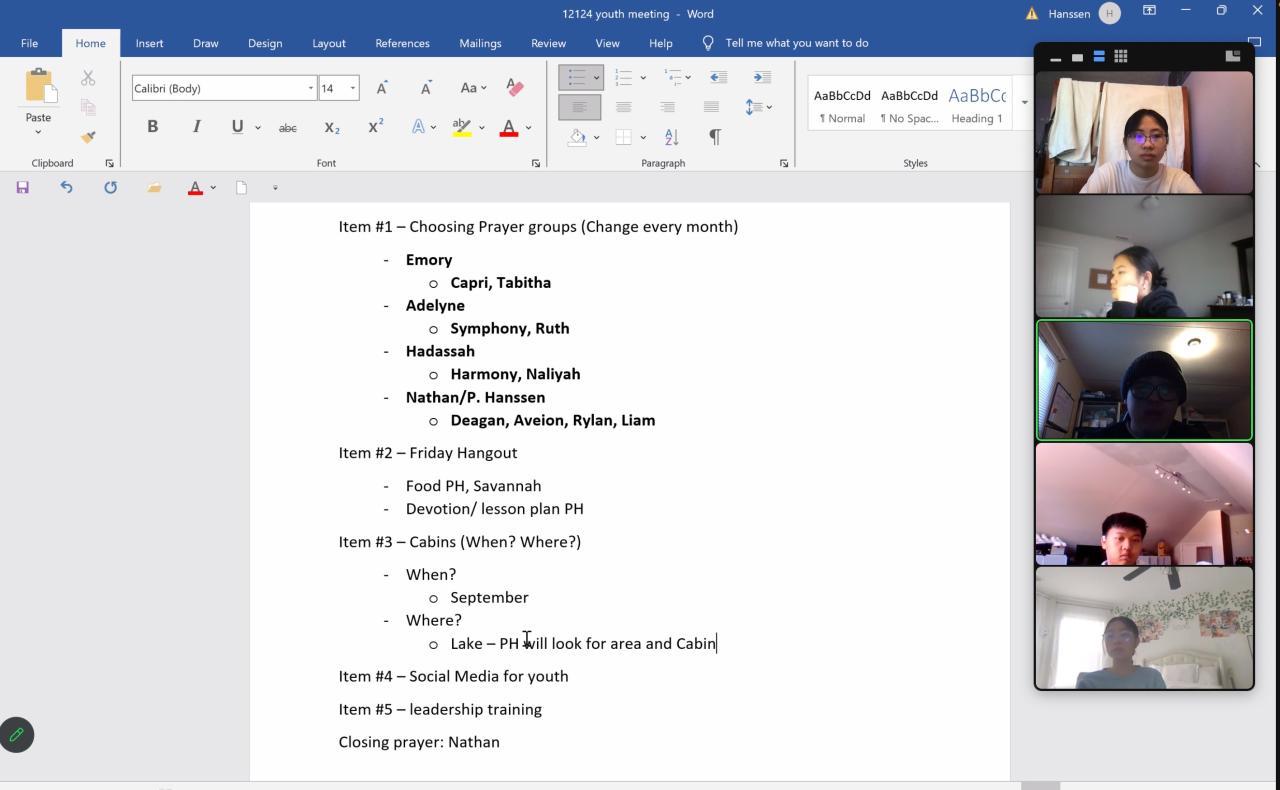The height and width of the screenshot is (790, 1280).
Task: Open the Layout tab
Action: point(329,43)
